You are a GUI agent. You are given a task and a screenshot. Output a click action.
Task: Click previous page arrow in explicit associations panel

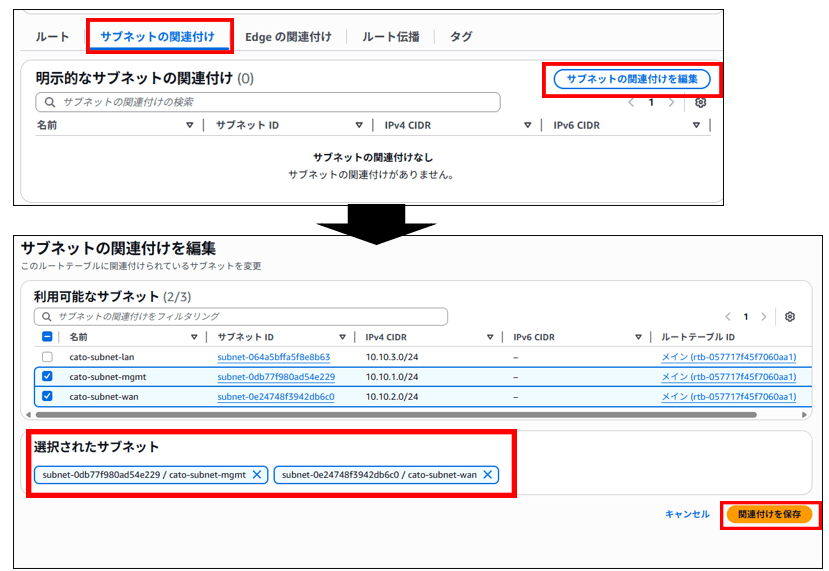pyautogui.click(x=631, y=102)
